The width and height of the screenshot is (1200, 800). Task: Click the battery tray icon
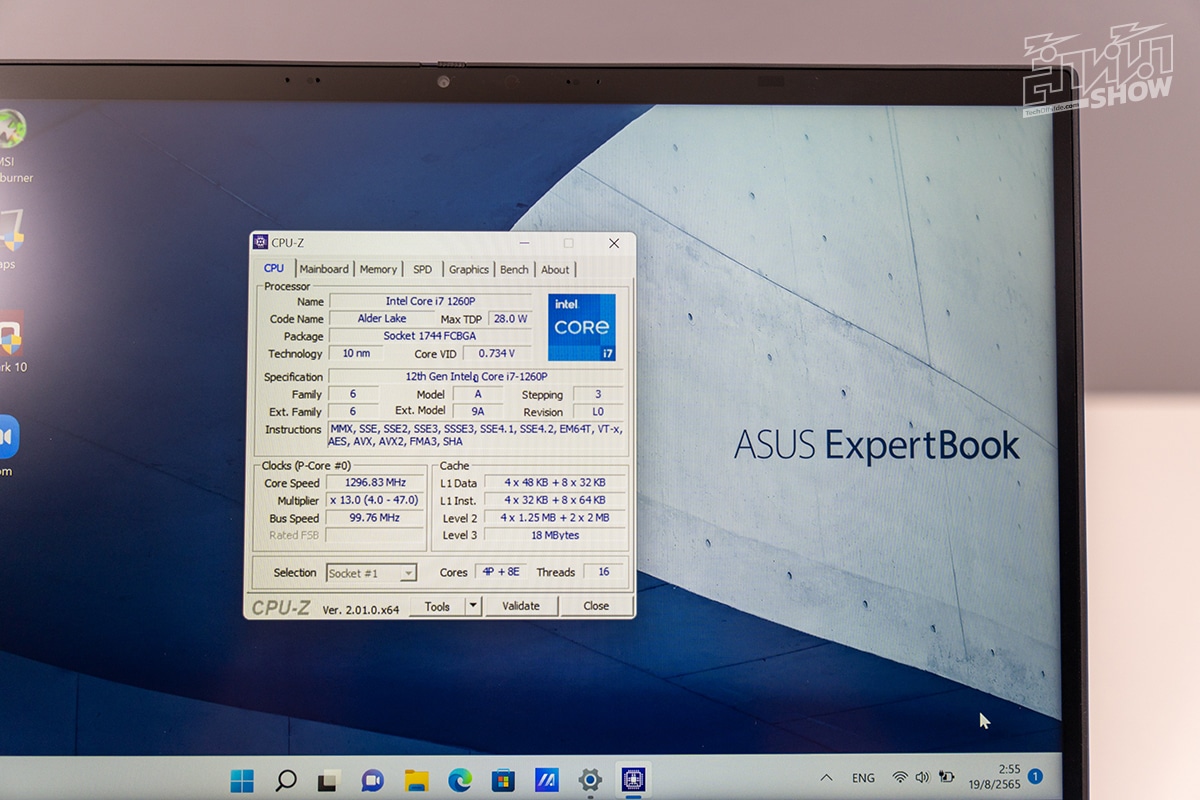click(x=946, y=777)
